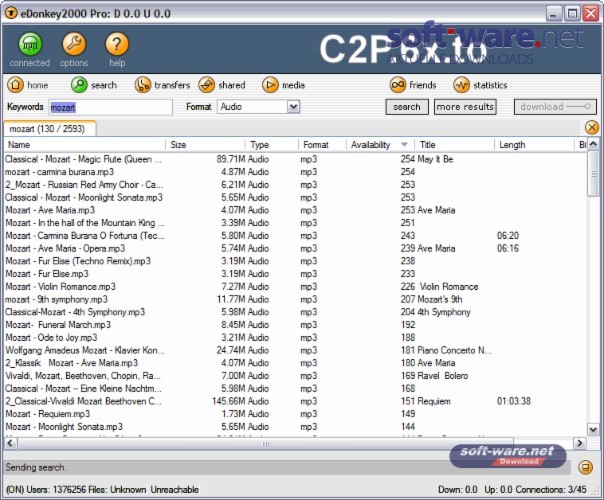Select '2_Klassik Mozart - Ave Maria.mp3' row
Viewport: 604px width, 500px height.
pyautogui.click(x=295, y=363)
